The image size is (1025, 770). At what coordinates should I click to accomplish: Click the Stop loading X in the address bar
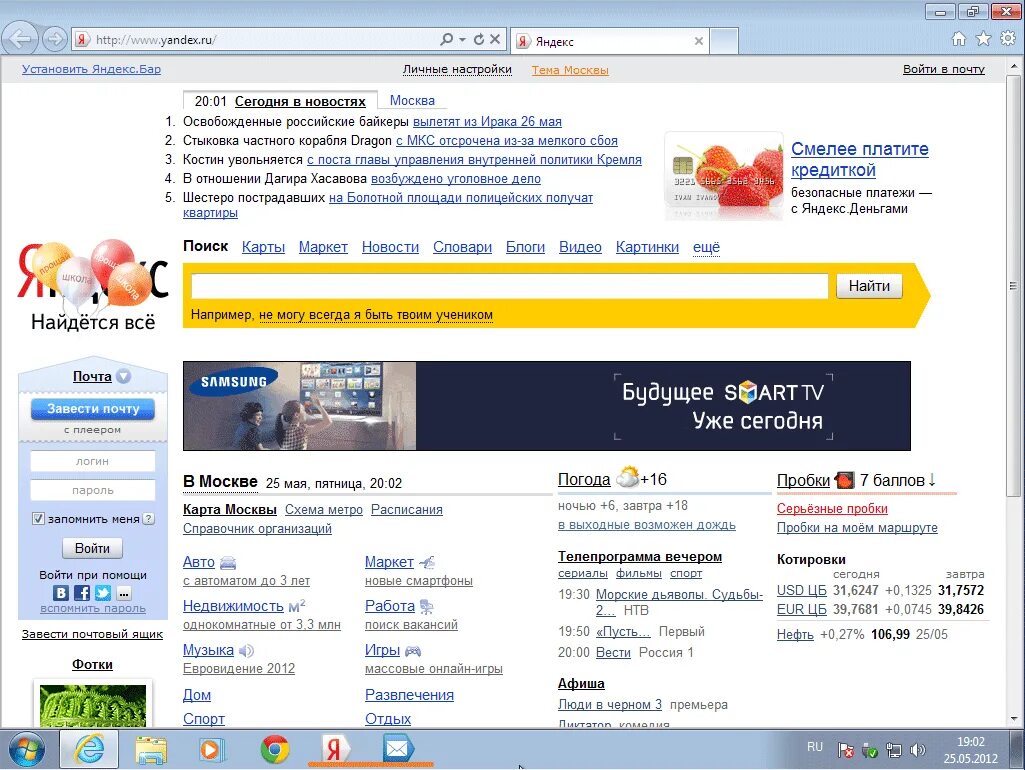[x=495, y=39]
